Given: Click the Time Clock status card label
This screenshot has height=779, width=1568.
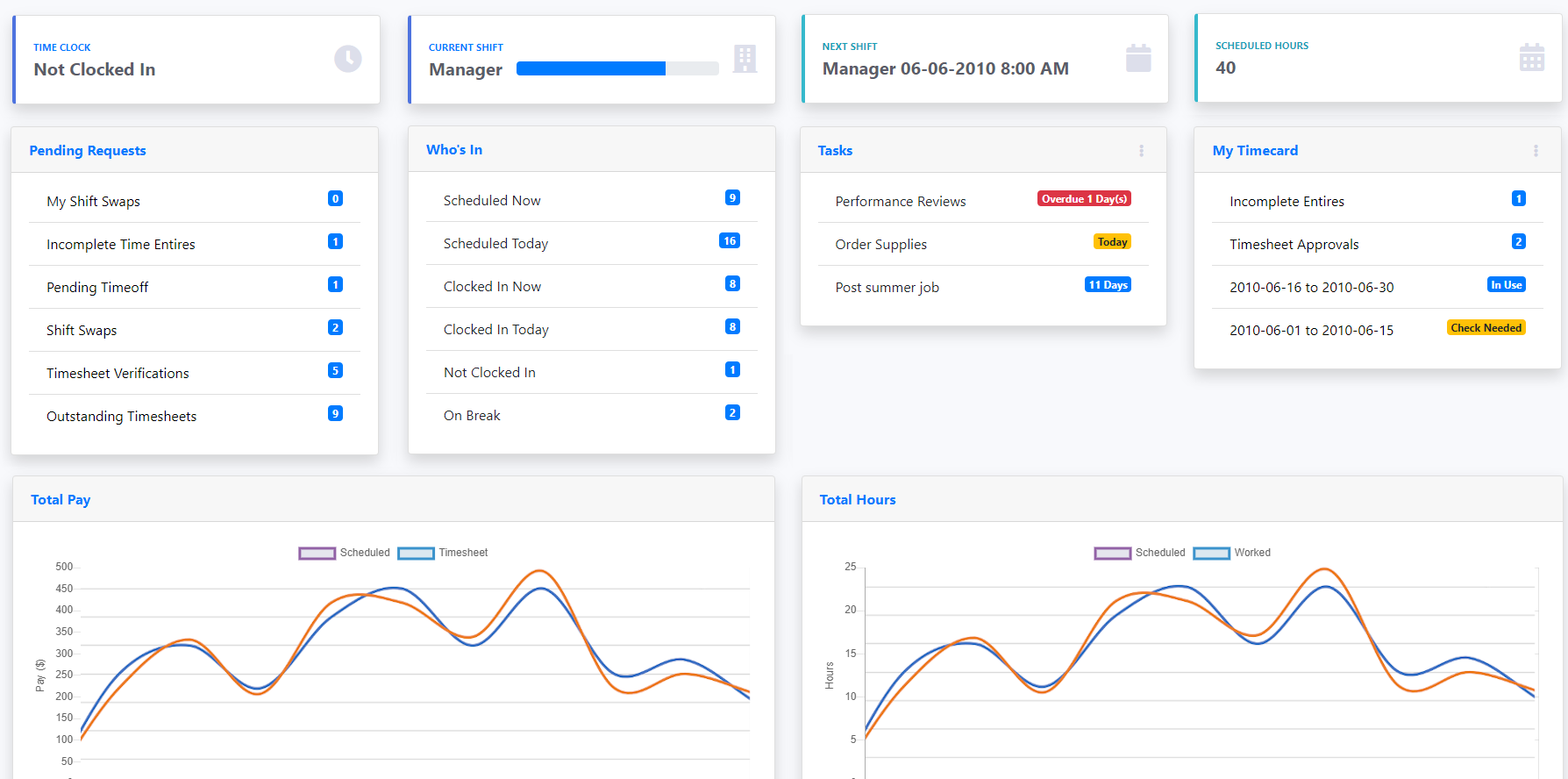Looking at the screenshot, I should [x=62, y=47].
